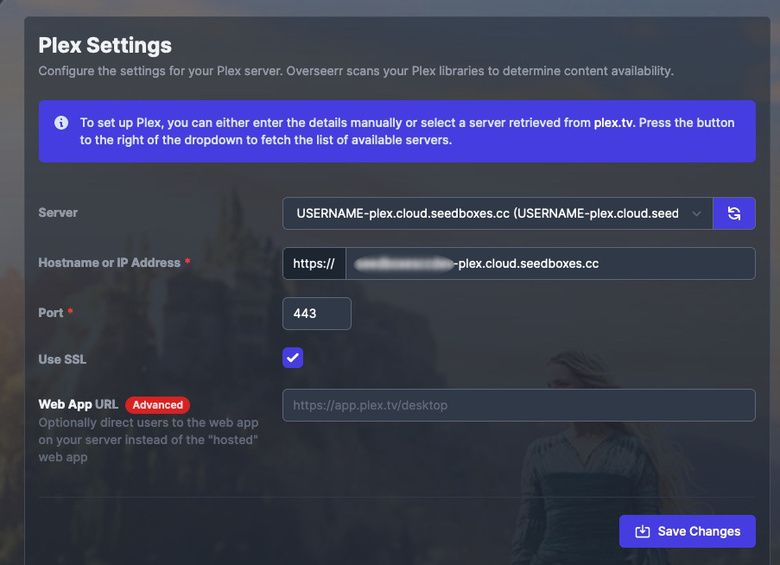
Task: Click the info icon in the blue banner
Action: [x=61, y=122]
